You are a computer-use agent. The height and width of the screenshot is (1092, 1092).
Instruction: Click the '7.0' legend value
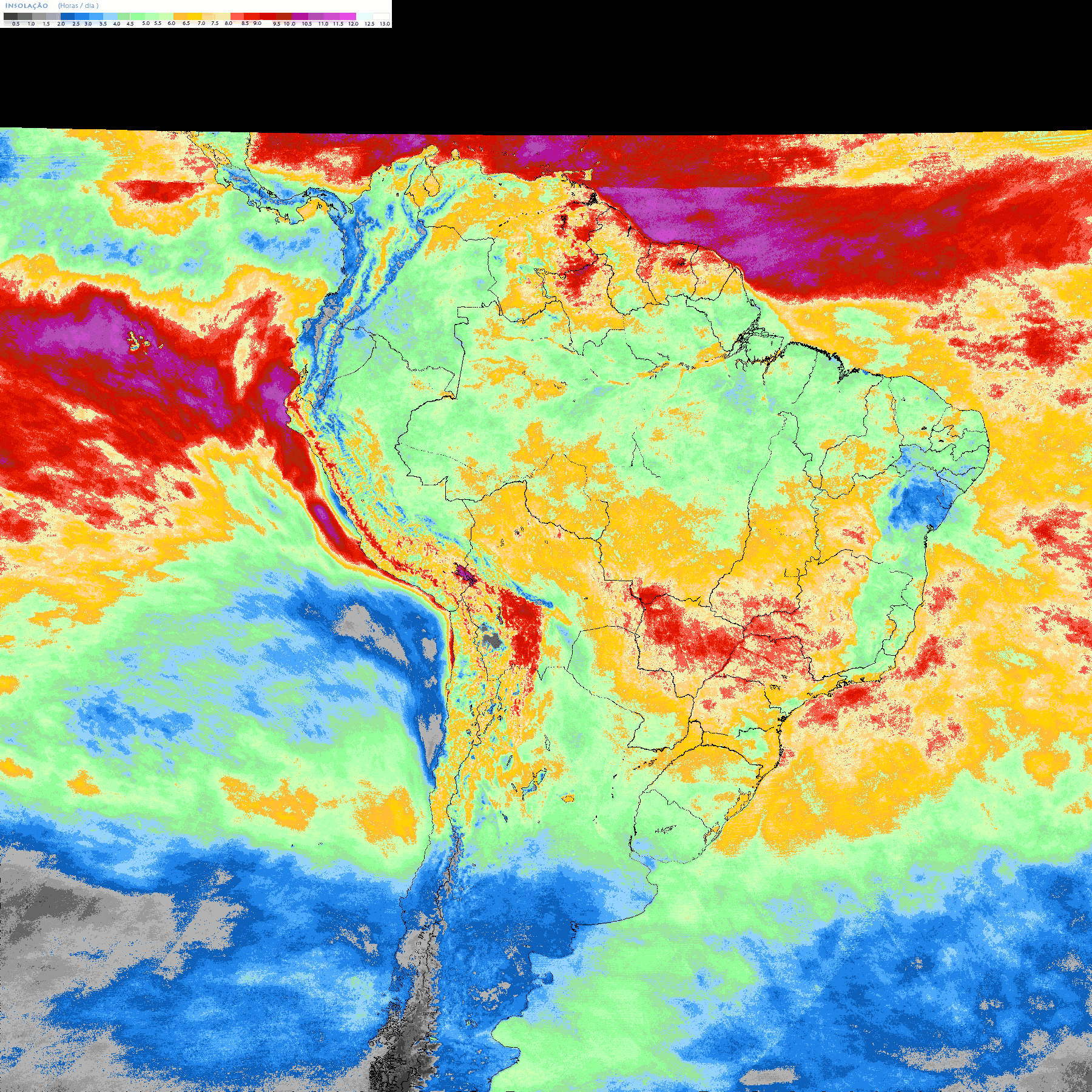[201, 23]
